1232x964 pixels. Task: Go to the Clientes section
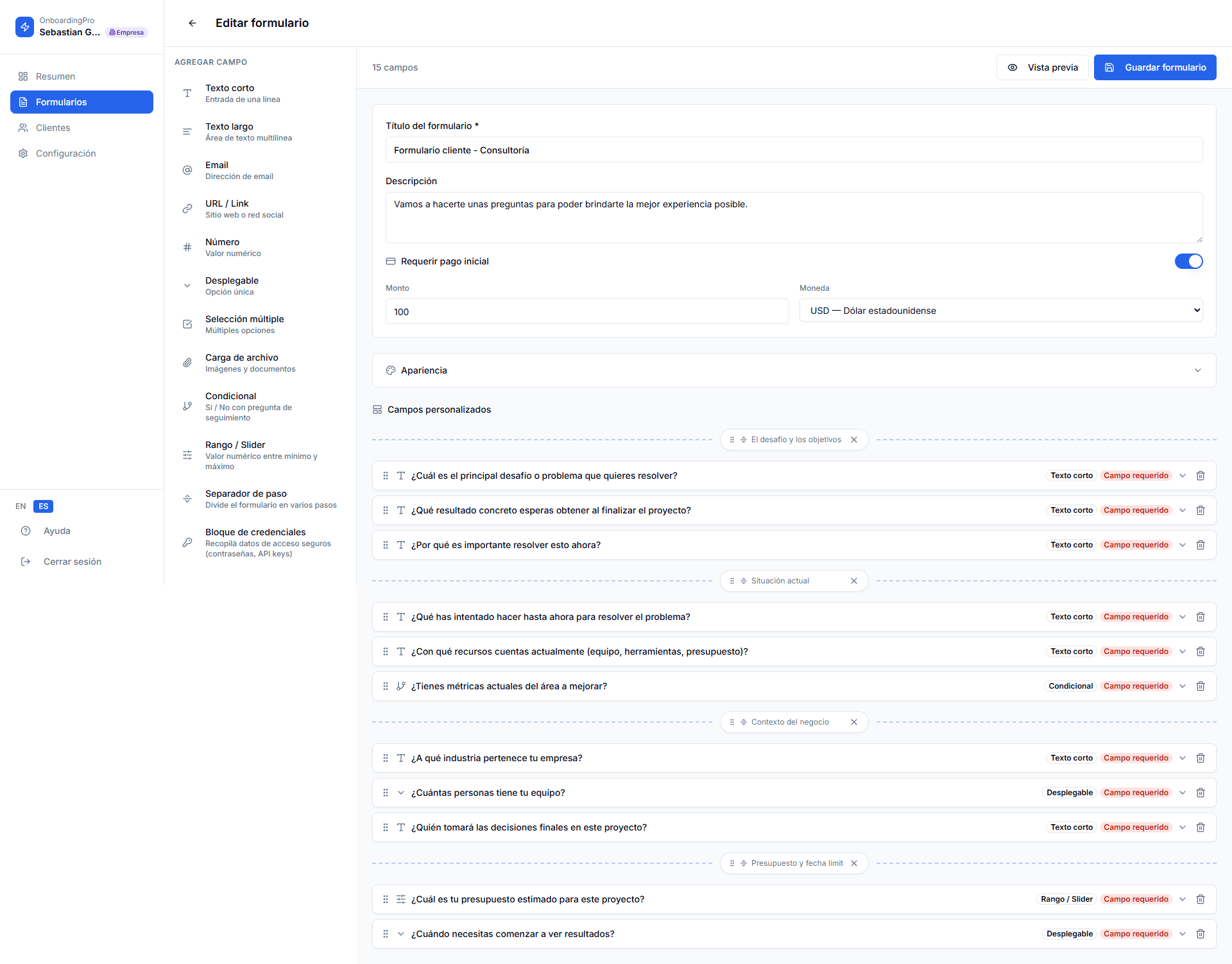53,128
